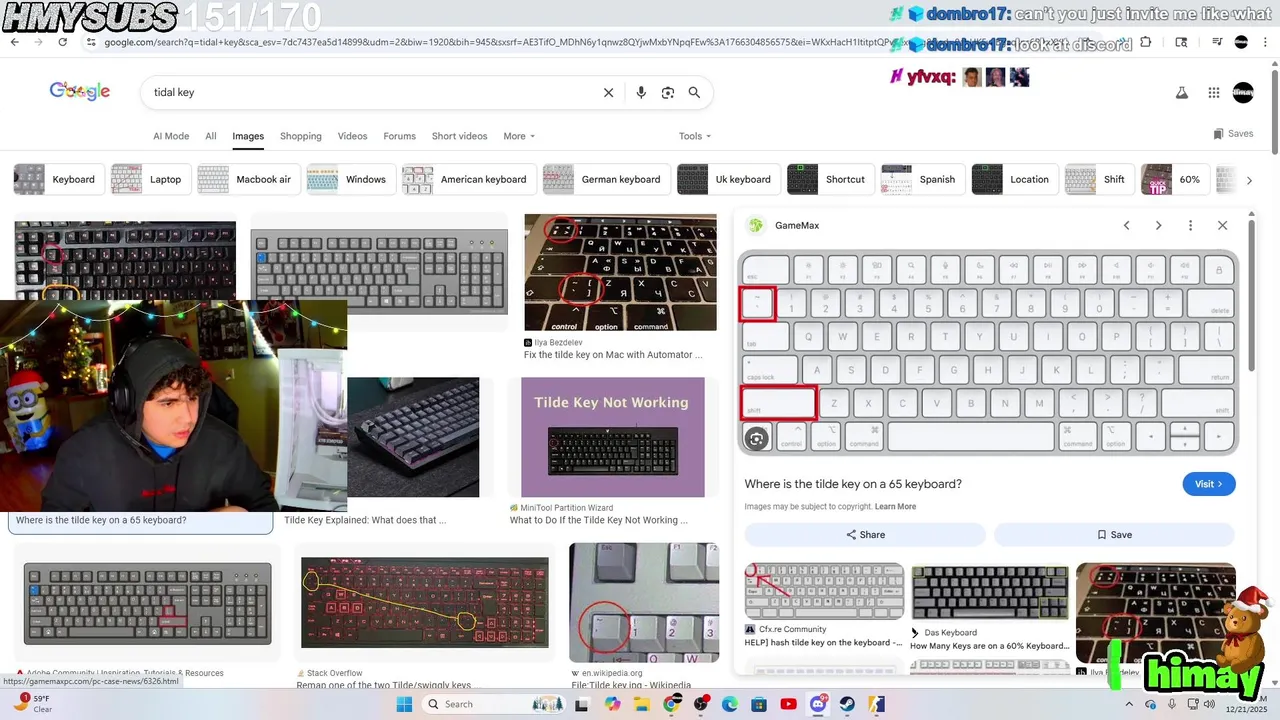Image resolution: width=1280 pixels, height=720 pixels.
Task: Filter images by Macbook air chip
Action: click(248, 179)
